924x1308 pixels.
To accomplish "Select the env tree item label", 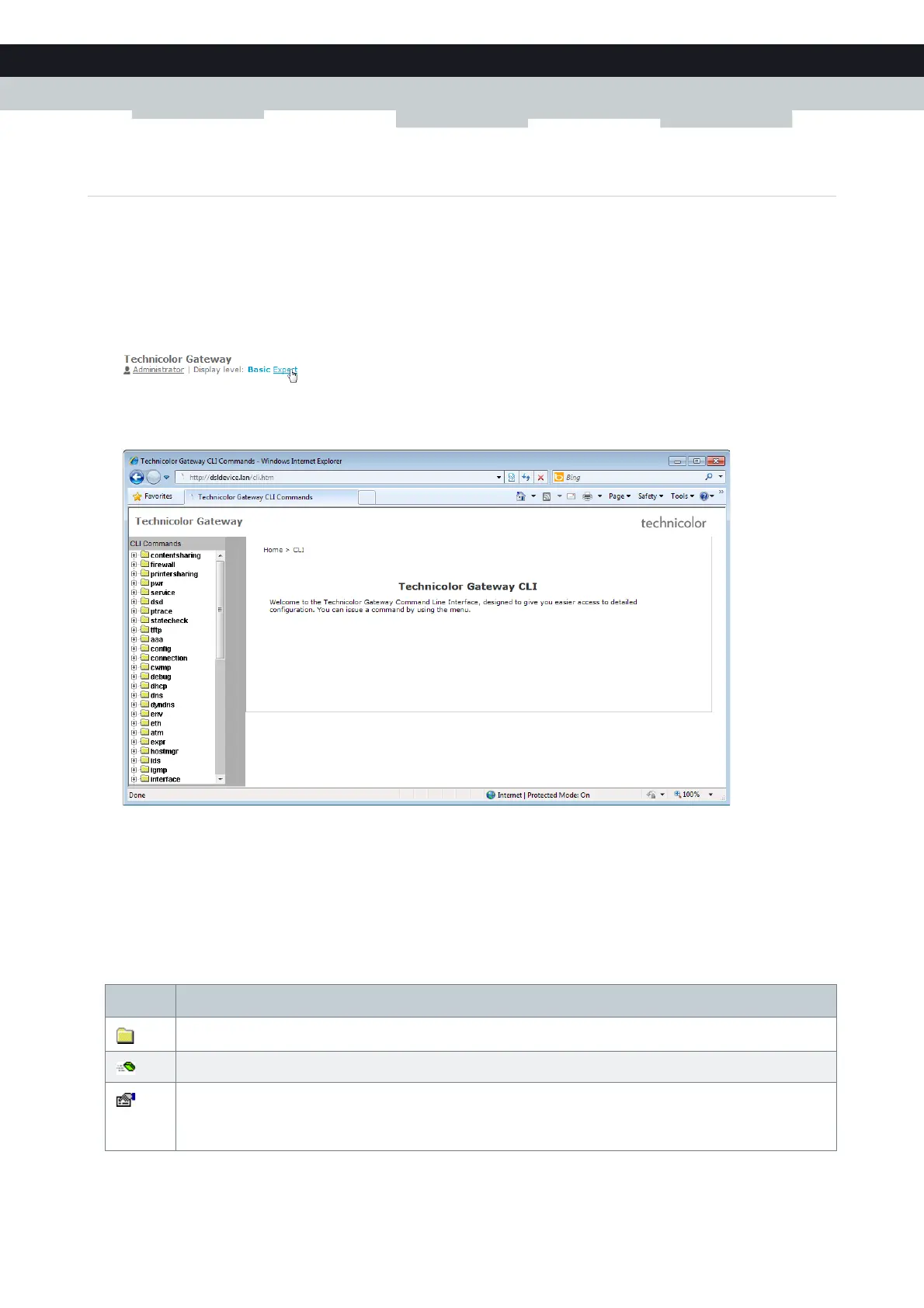I will [157, 714].
